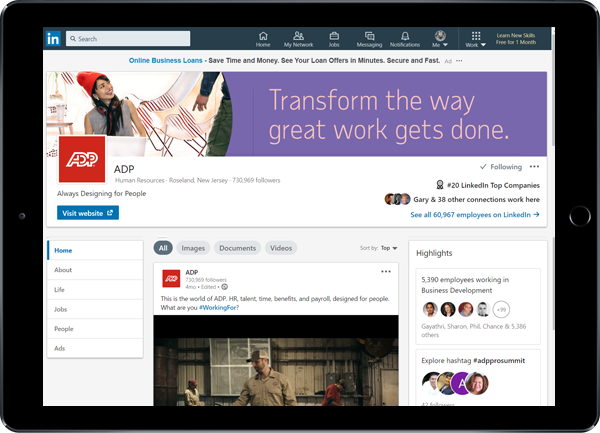Open the Ads section in the sidebar
The width and height of the screenshot is (600, 433).
pyautogui.click(x=95, y=348)
